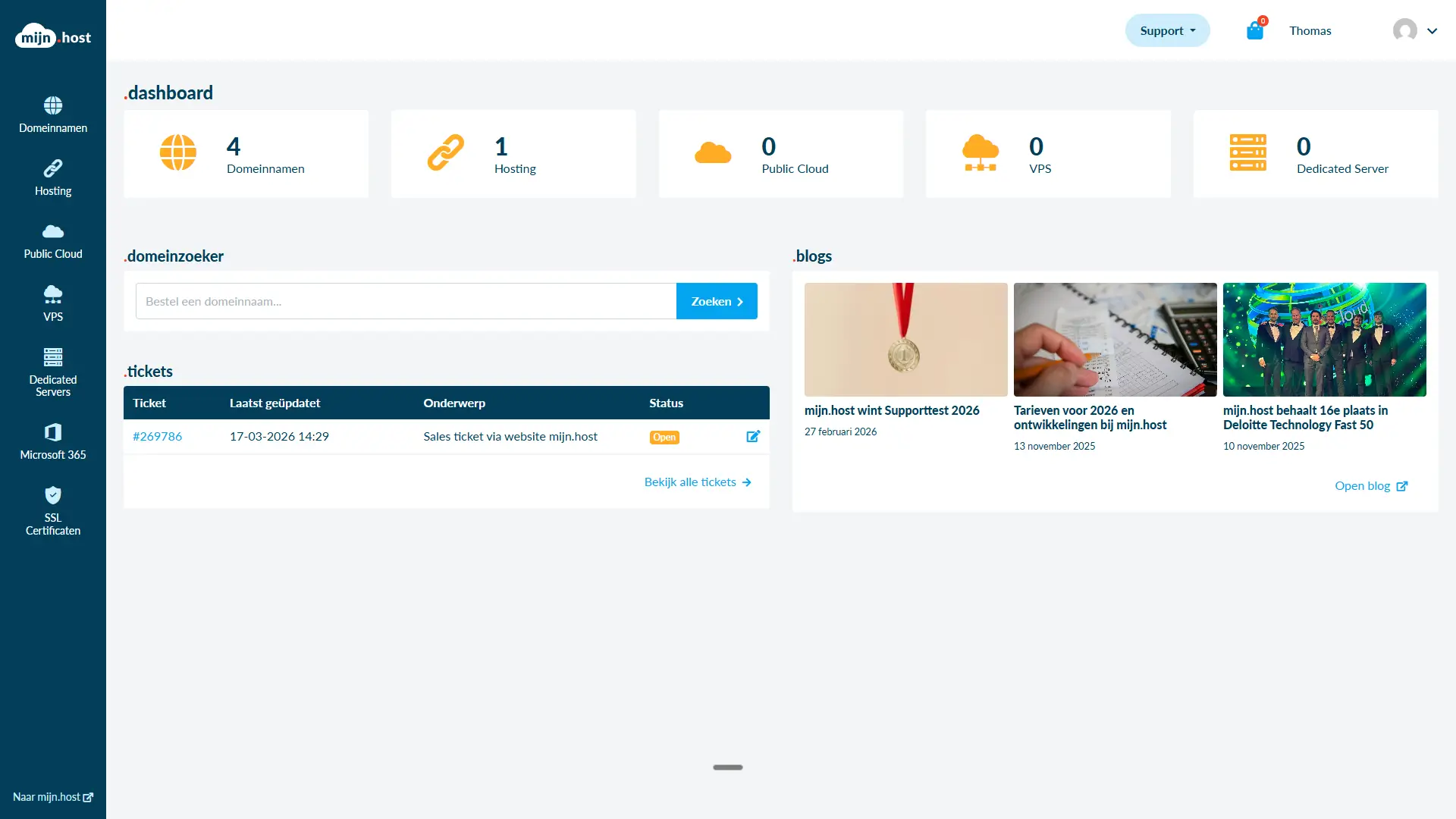The height and width of the screenshot is (819, 1456).
Task: Select the Hosting sidebar icon
Action: coord(52,177)
